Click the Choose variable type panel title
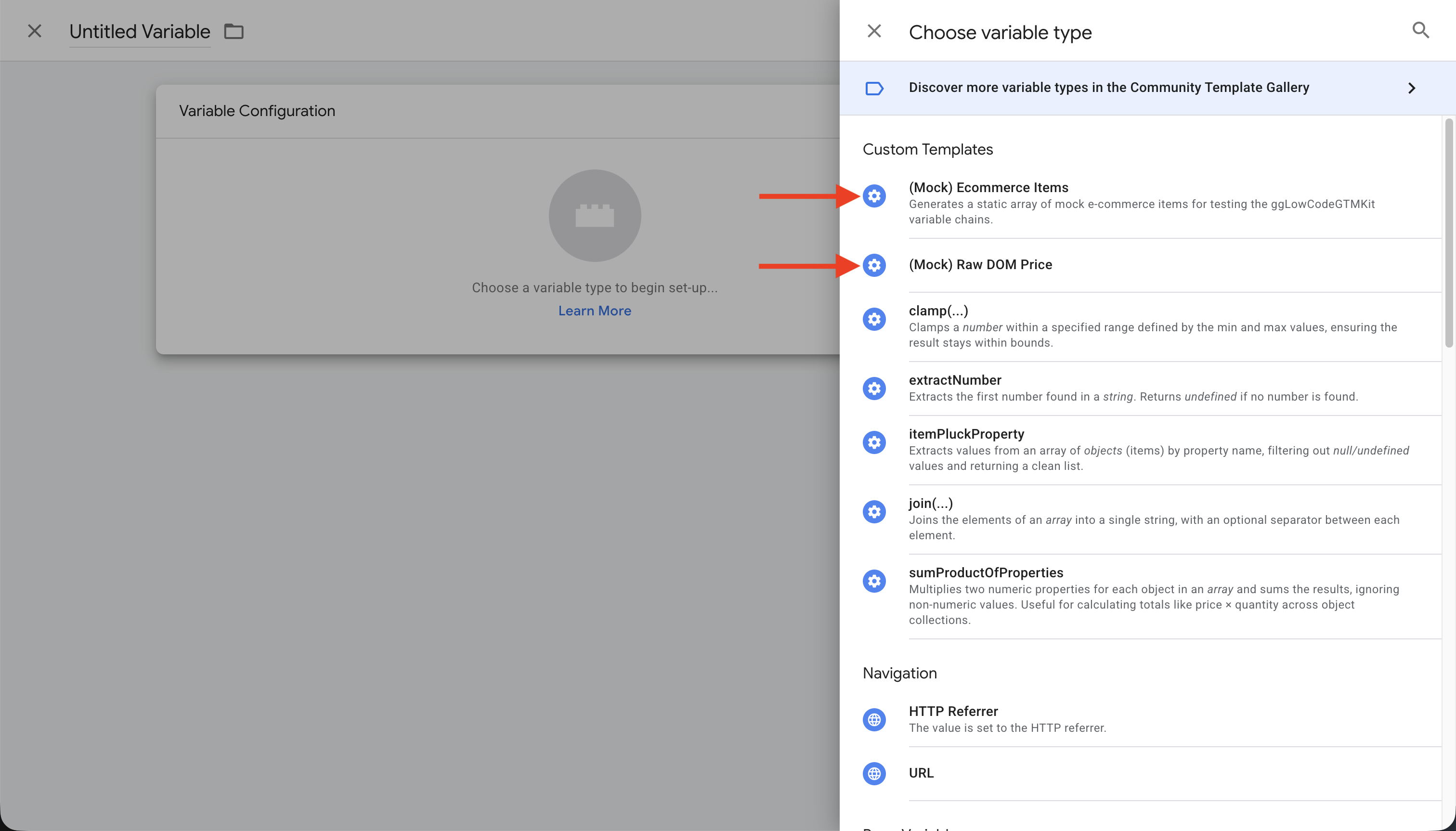 [1000, 33]
